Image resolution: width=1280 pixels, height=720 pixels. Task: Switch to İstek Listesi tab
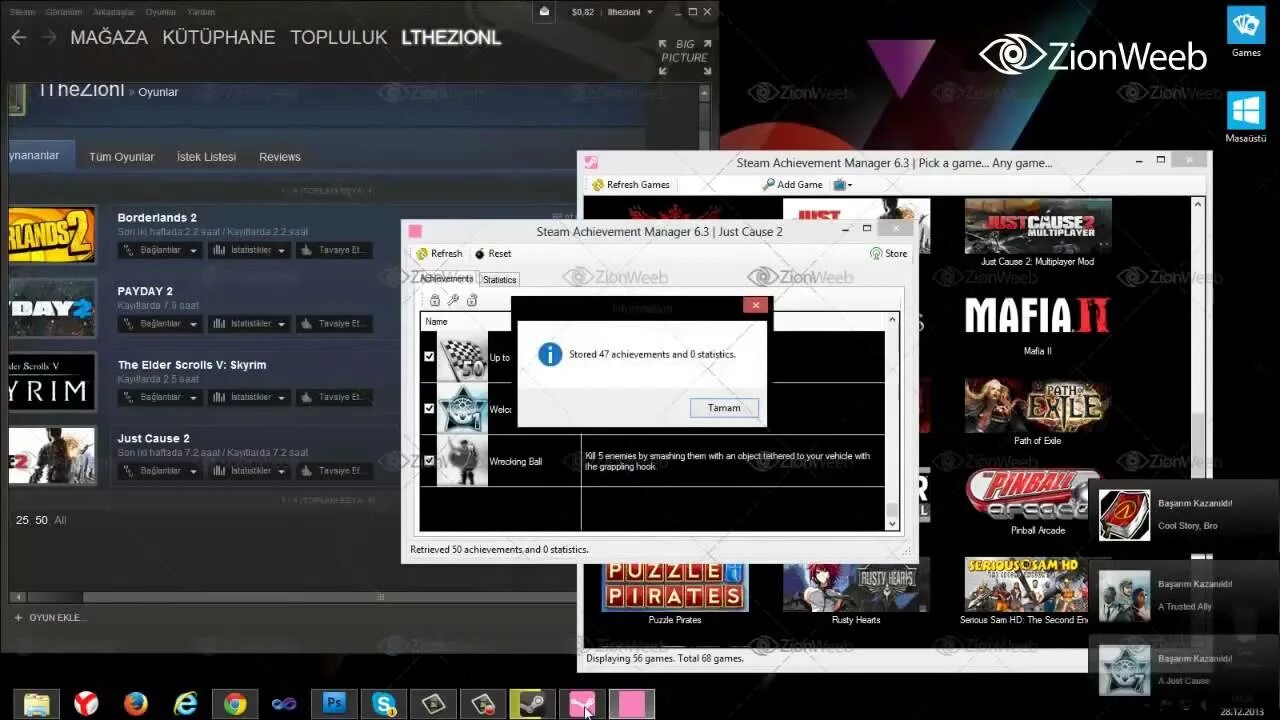click(x=207, y=157)
